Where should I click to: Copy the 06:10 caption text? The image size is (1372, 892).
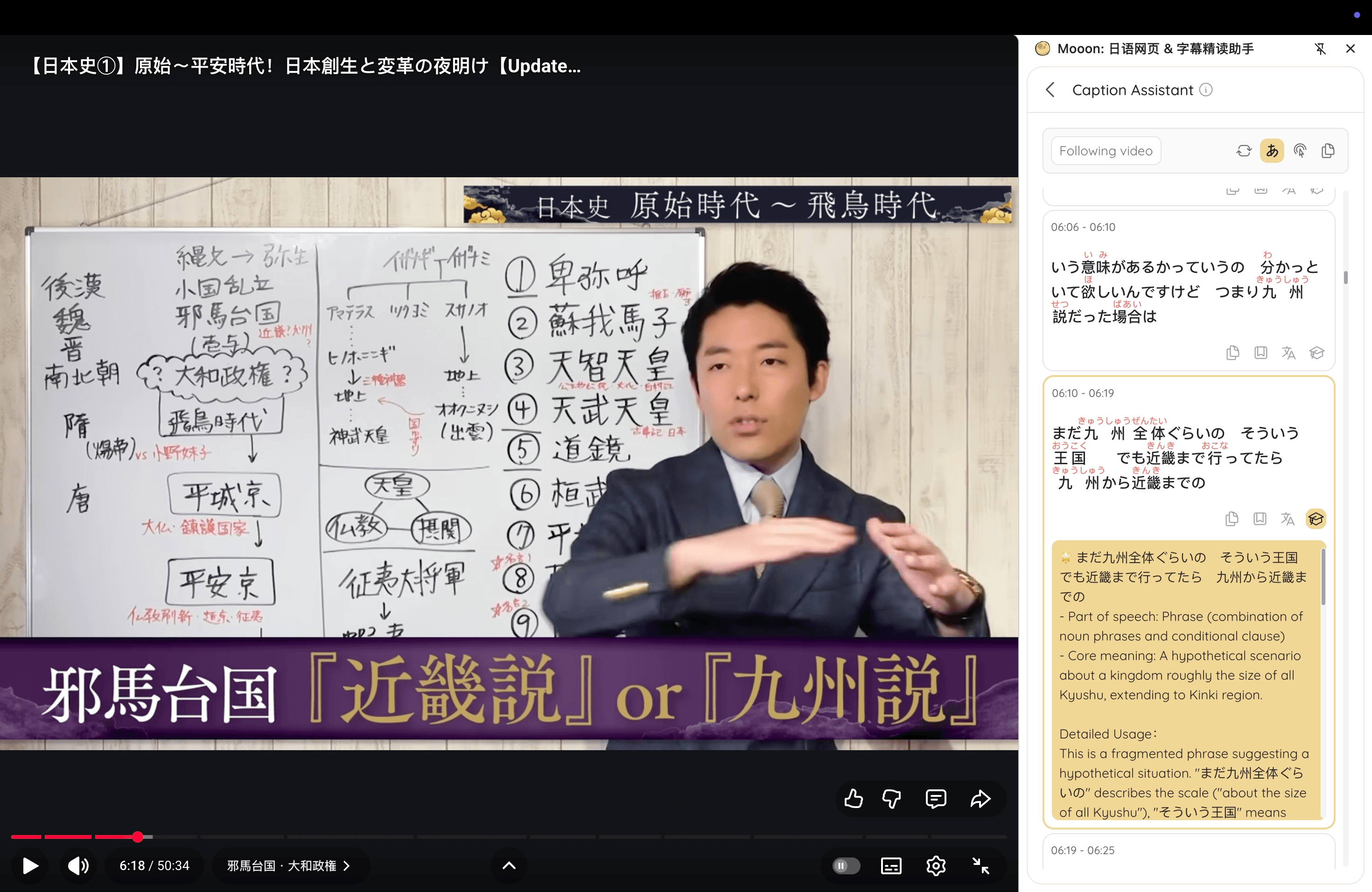tap(1232, 519)
